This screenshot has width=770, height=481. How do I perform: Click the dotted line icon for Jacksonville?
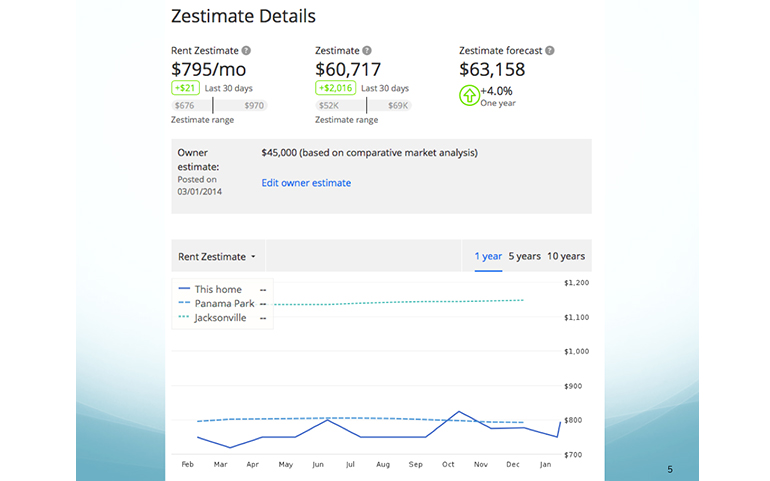pyautogui.click(x=184, y=318)
